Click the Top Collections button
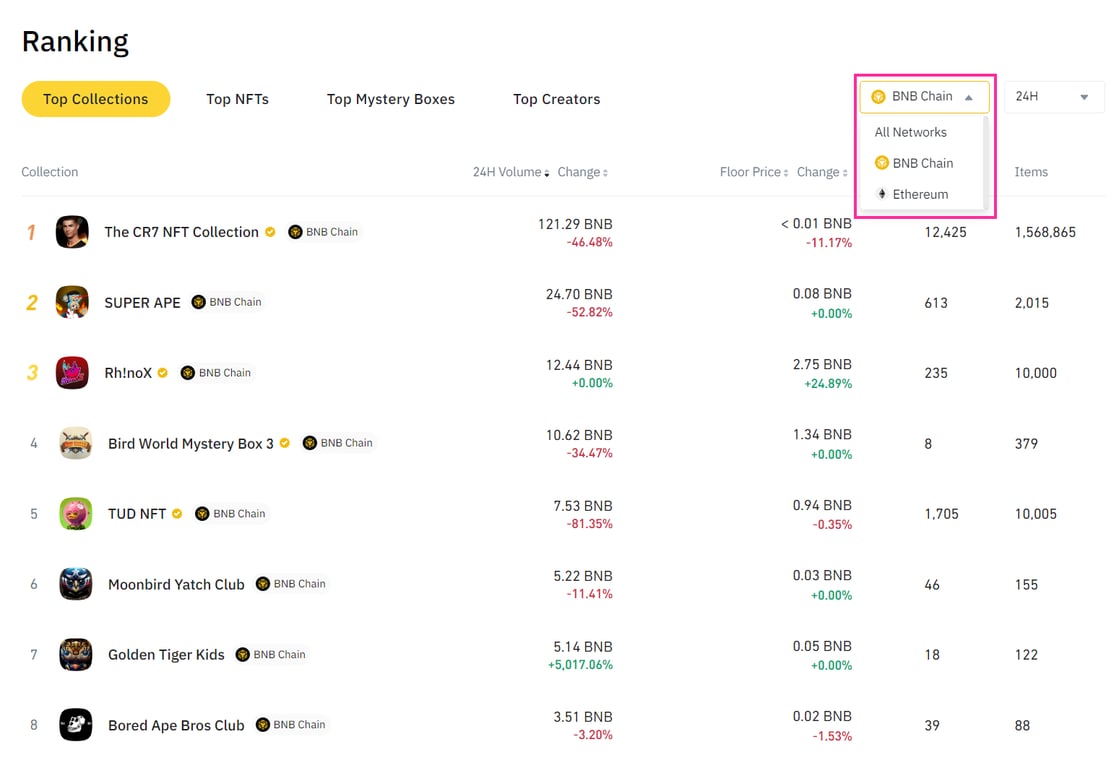The width and height of the screenshot is (1119, 768). [96, 99]
